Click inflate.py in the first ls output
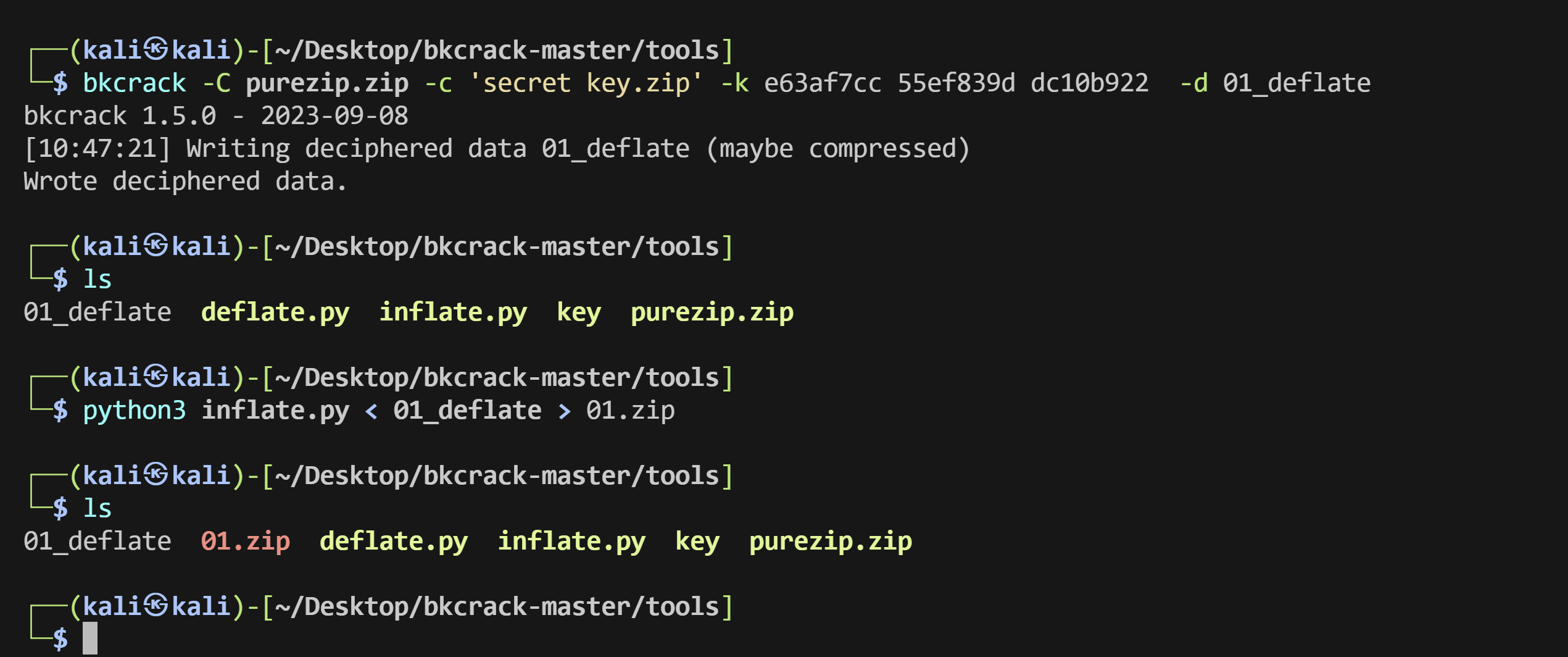This screenshot has width=1568, height=657. (453, 312)
